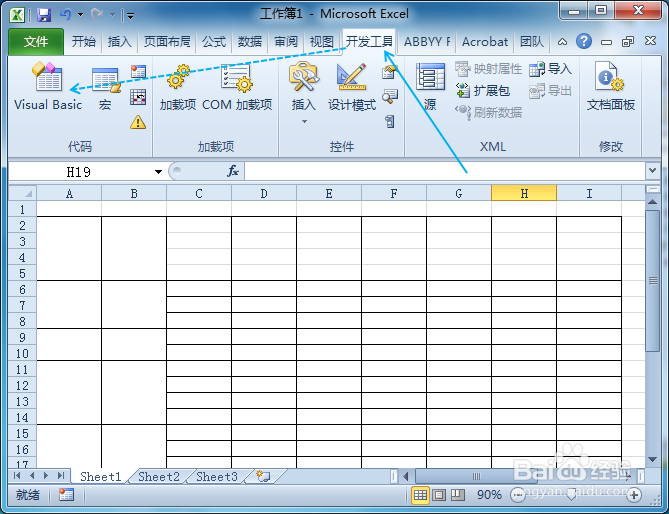Click the Run Dialog icon

point(390,122)
